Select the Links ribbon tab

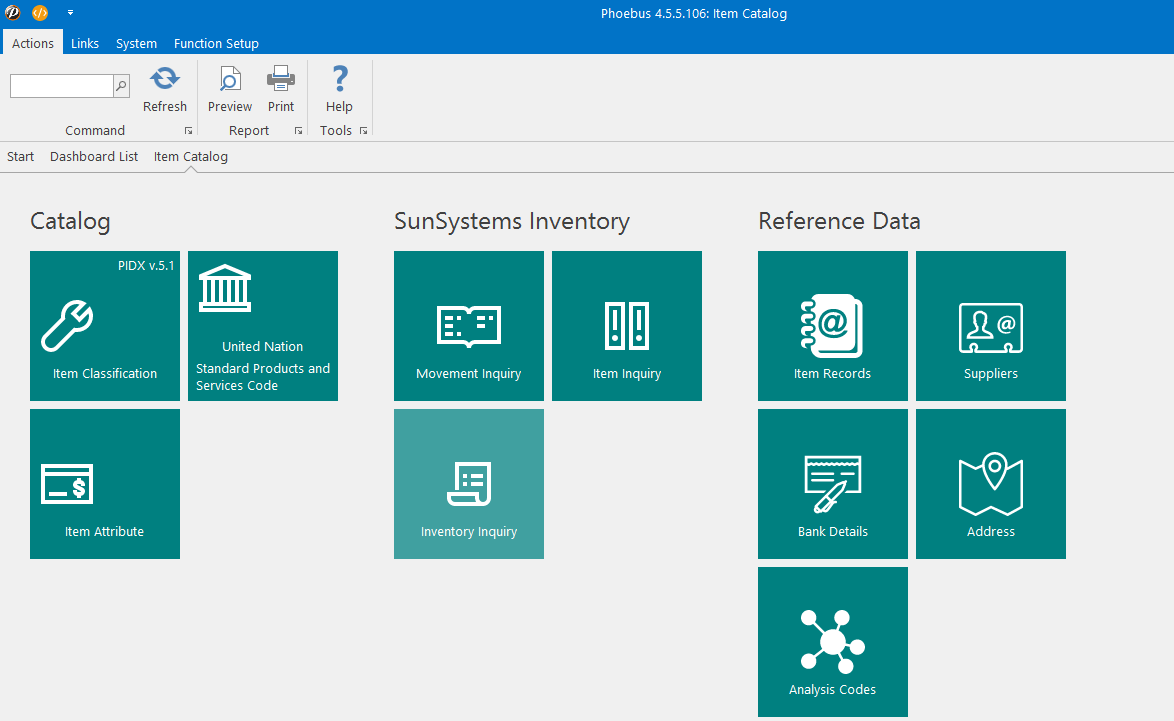tap(85, 43)
